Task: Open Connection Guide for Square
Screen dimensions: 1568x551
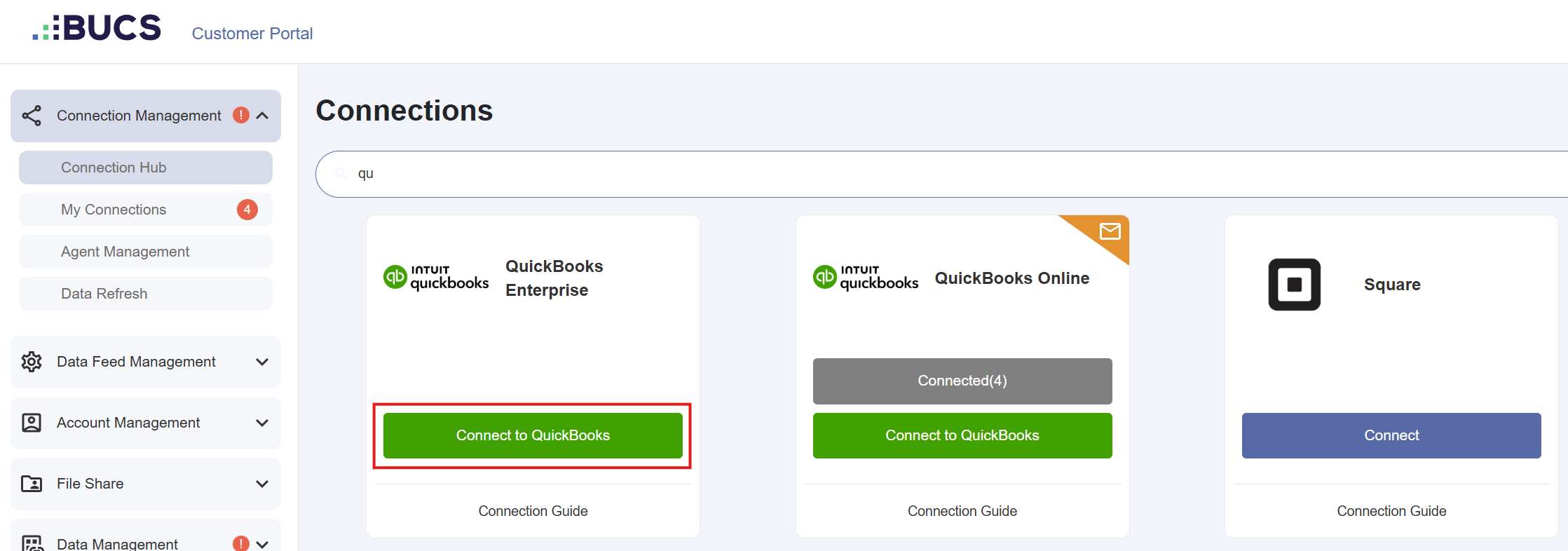Action: (1391, 511)
